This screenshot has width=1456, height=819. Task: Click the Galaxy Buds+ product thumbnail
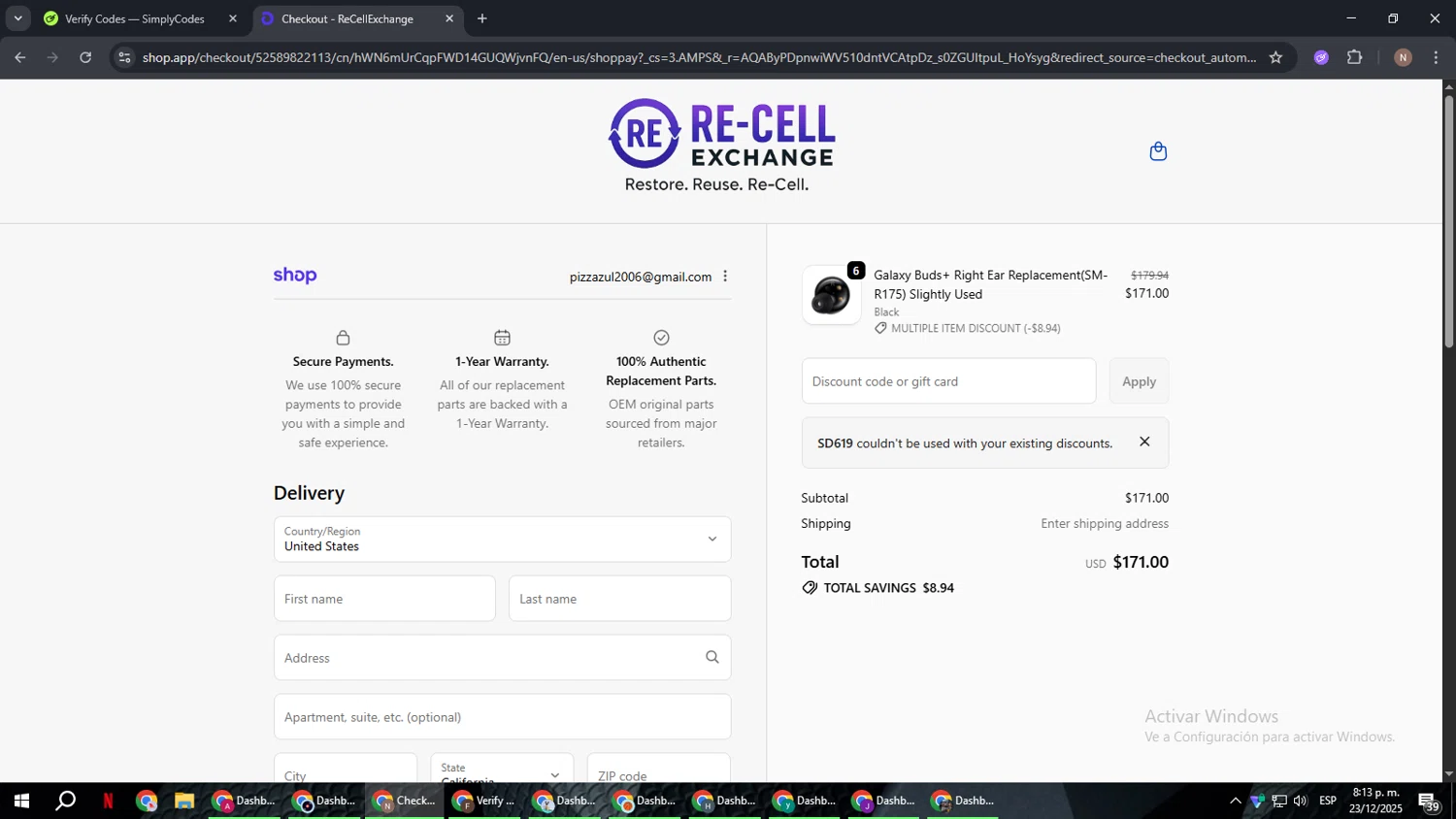coord(831,296)
